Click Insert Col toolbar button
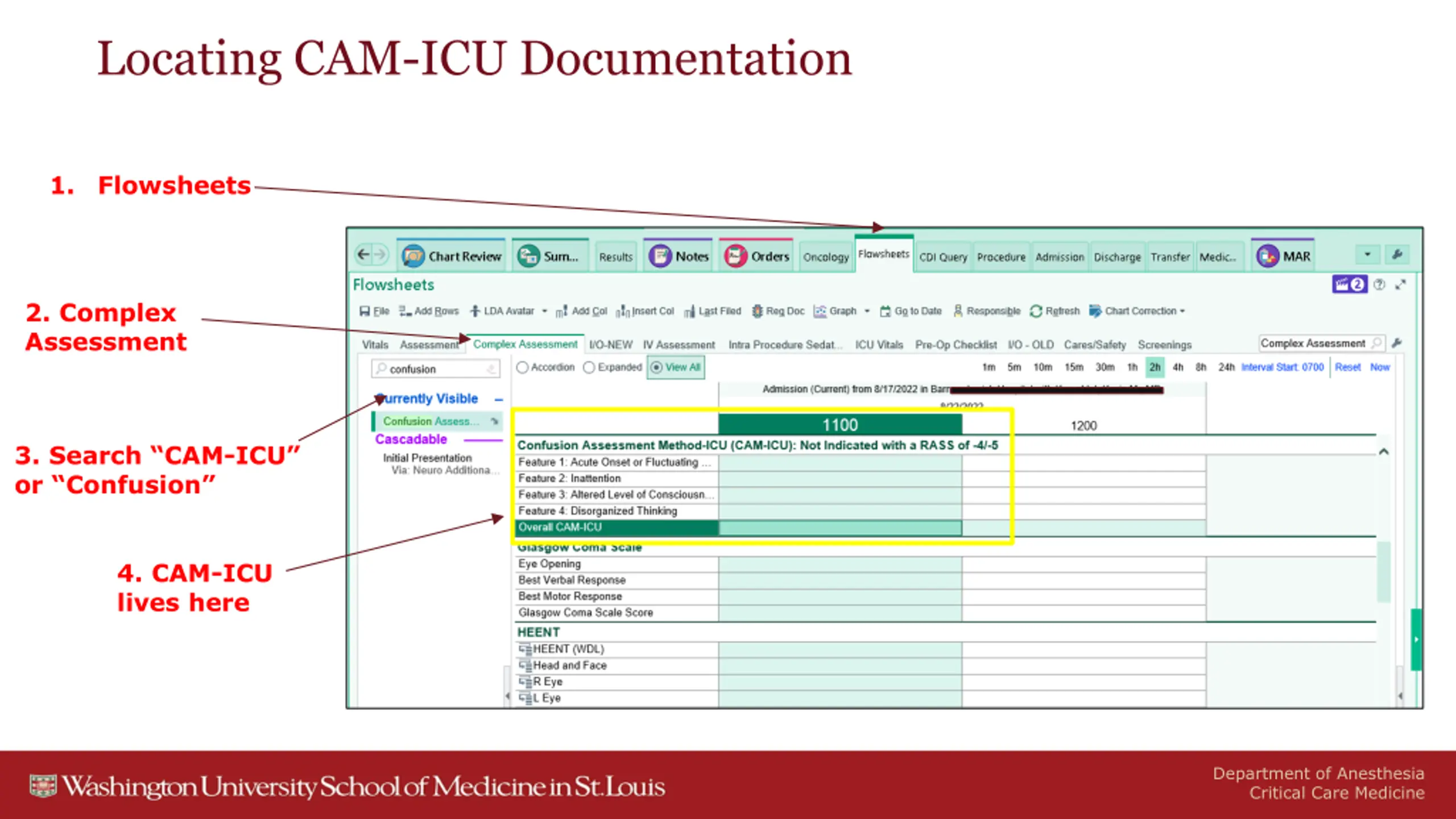This screenshot has width=1456, height=819. click(645, 311)
